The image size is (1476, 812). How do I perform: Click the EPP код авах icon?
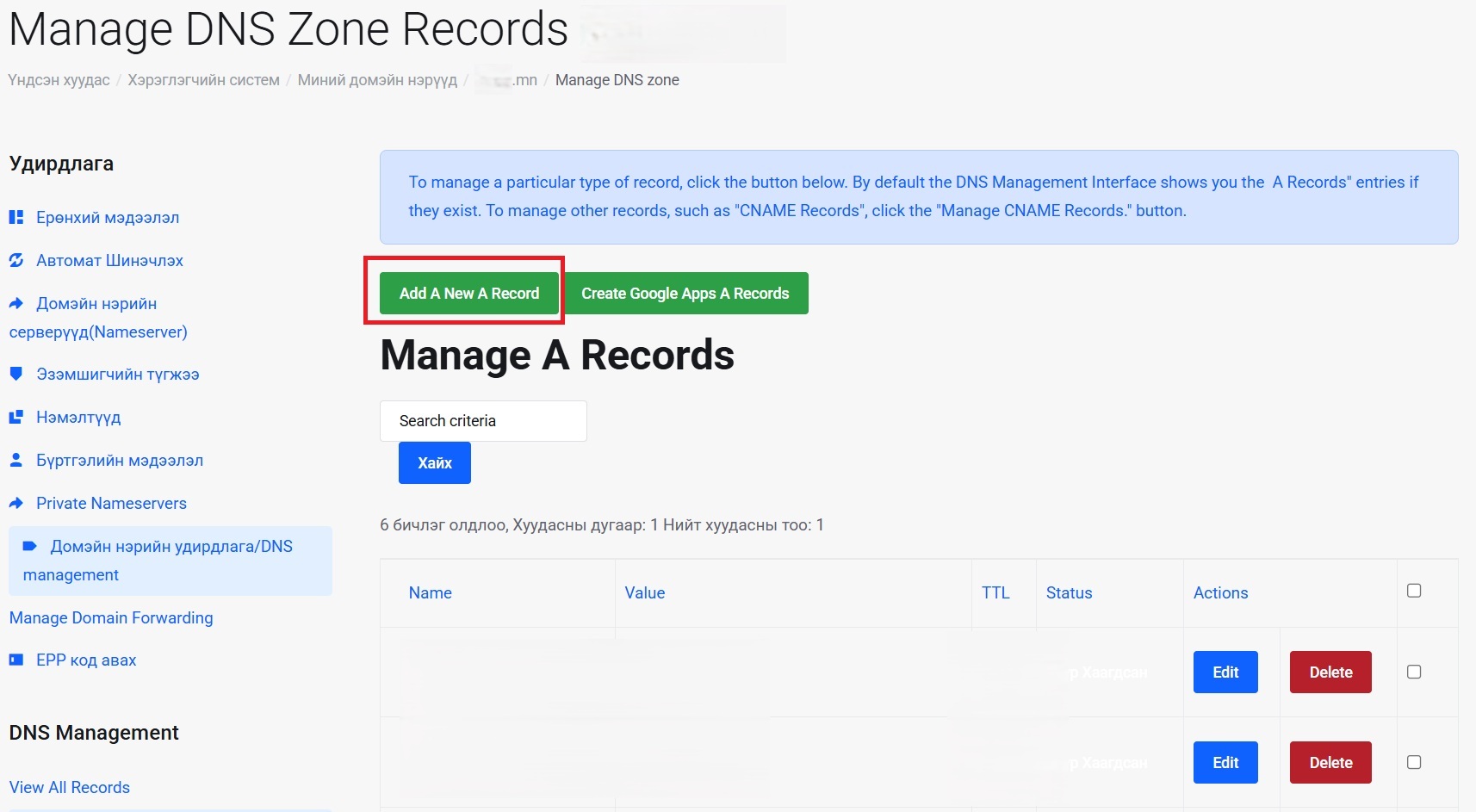pyautogui.click(x=16, y=660)
